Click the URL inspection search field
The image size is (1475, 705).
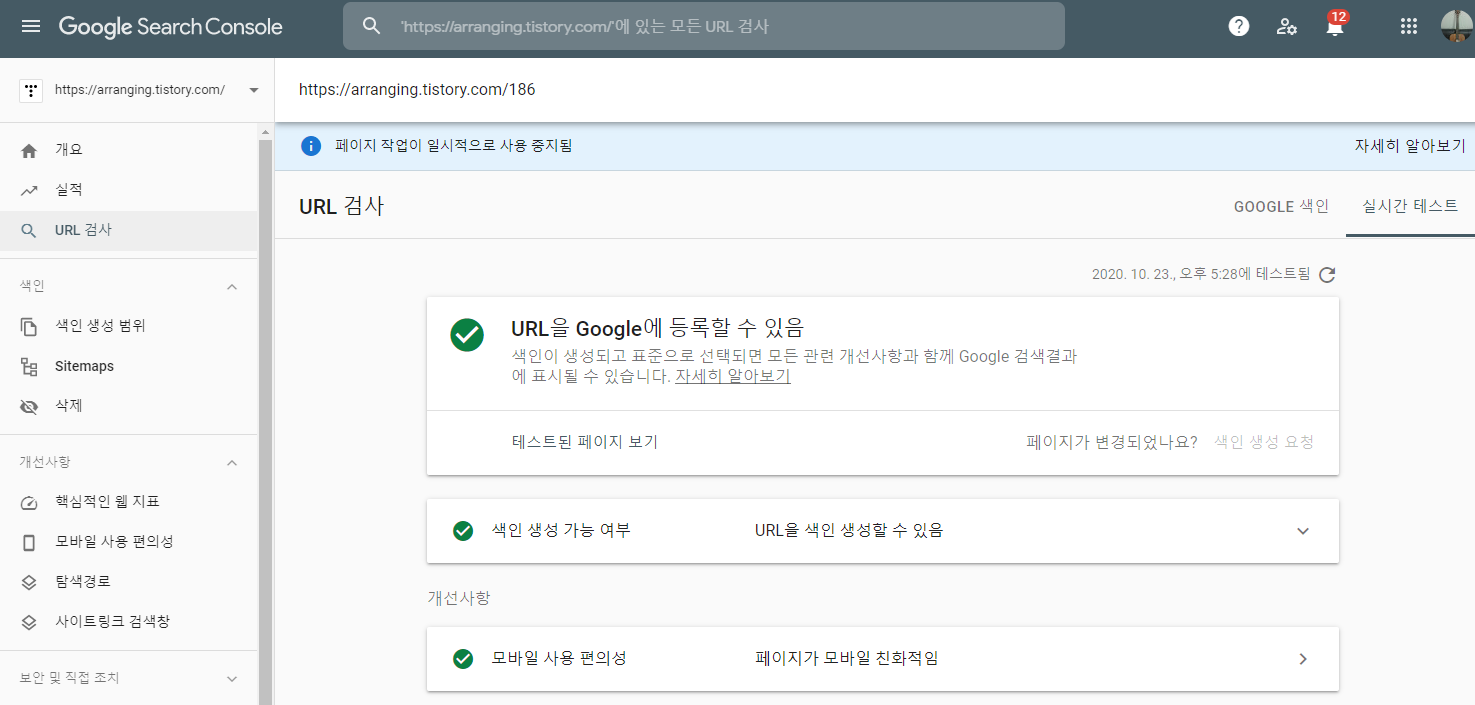[x=704, y=27]
